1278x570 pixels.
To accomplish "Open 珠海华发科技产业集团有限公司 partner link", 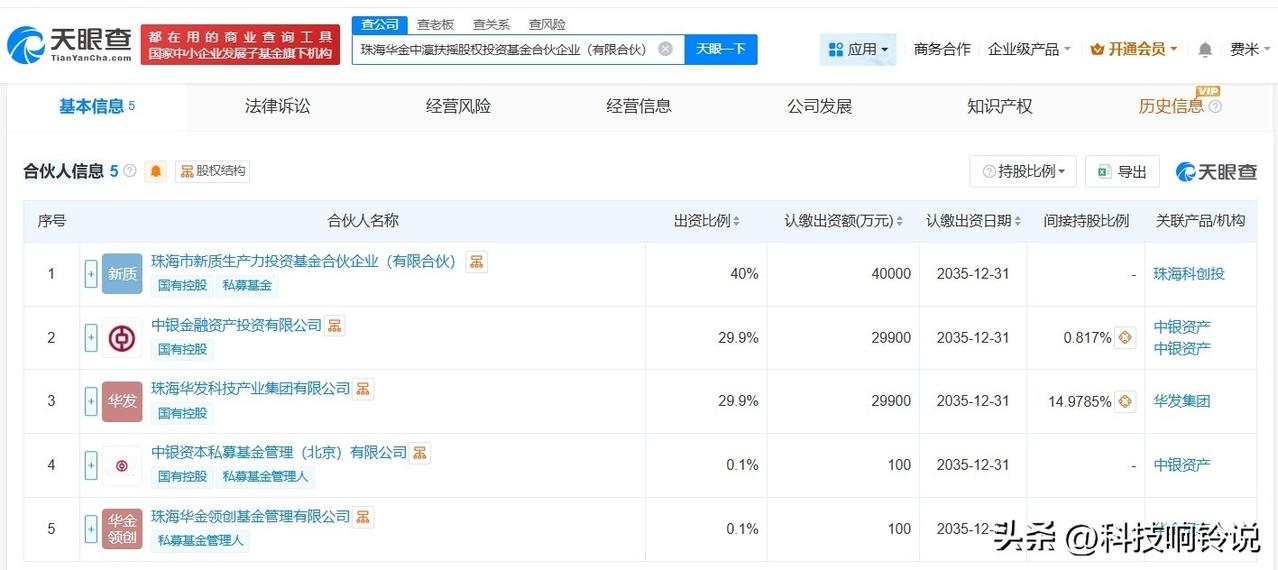I will pyautogui.click(x=251, y=388).
